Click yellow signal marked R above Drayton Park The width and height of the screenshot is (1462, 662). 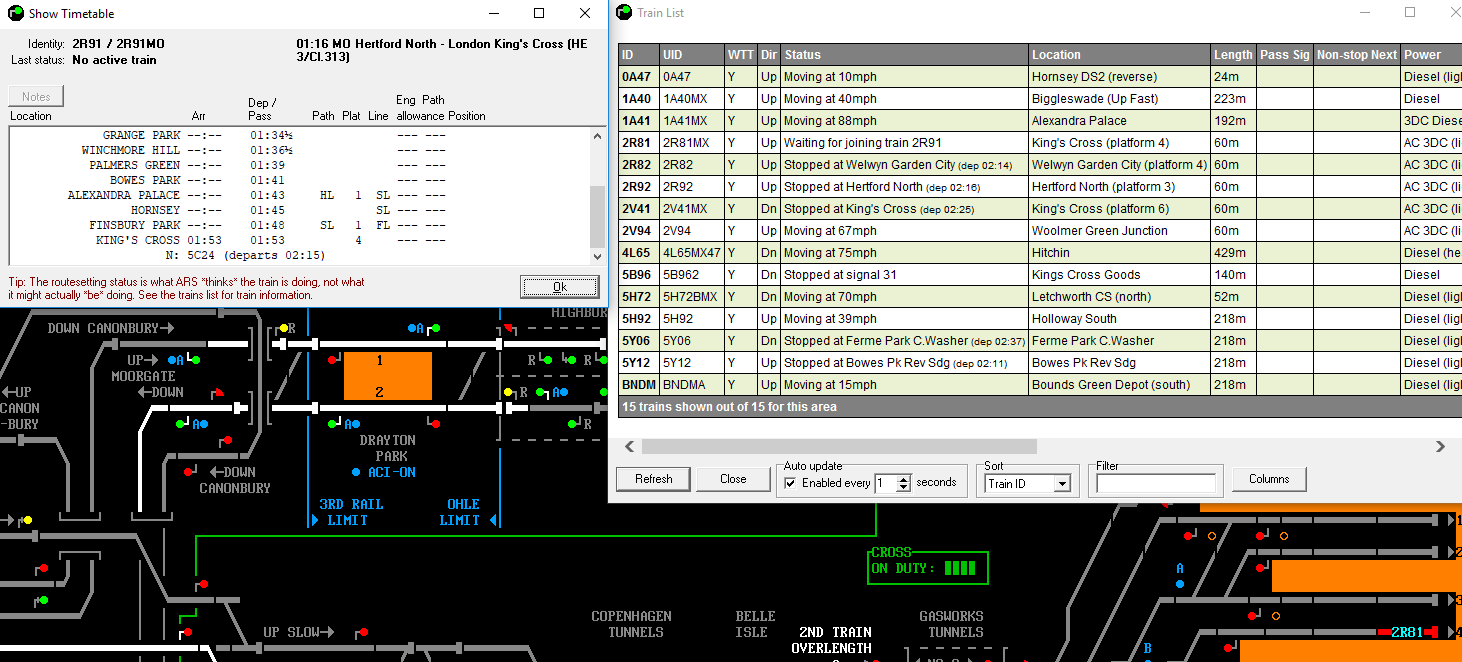(x=284, y=327)
